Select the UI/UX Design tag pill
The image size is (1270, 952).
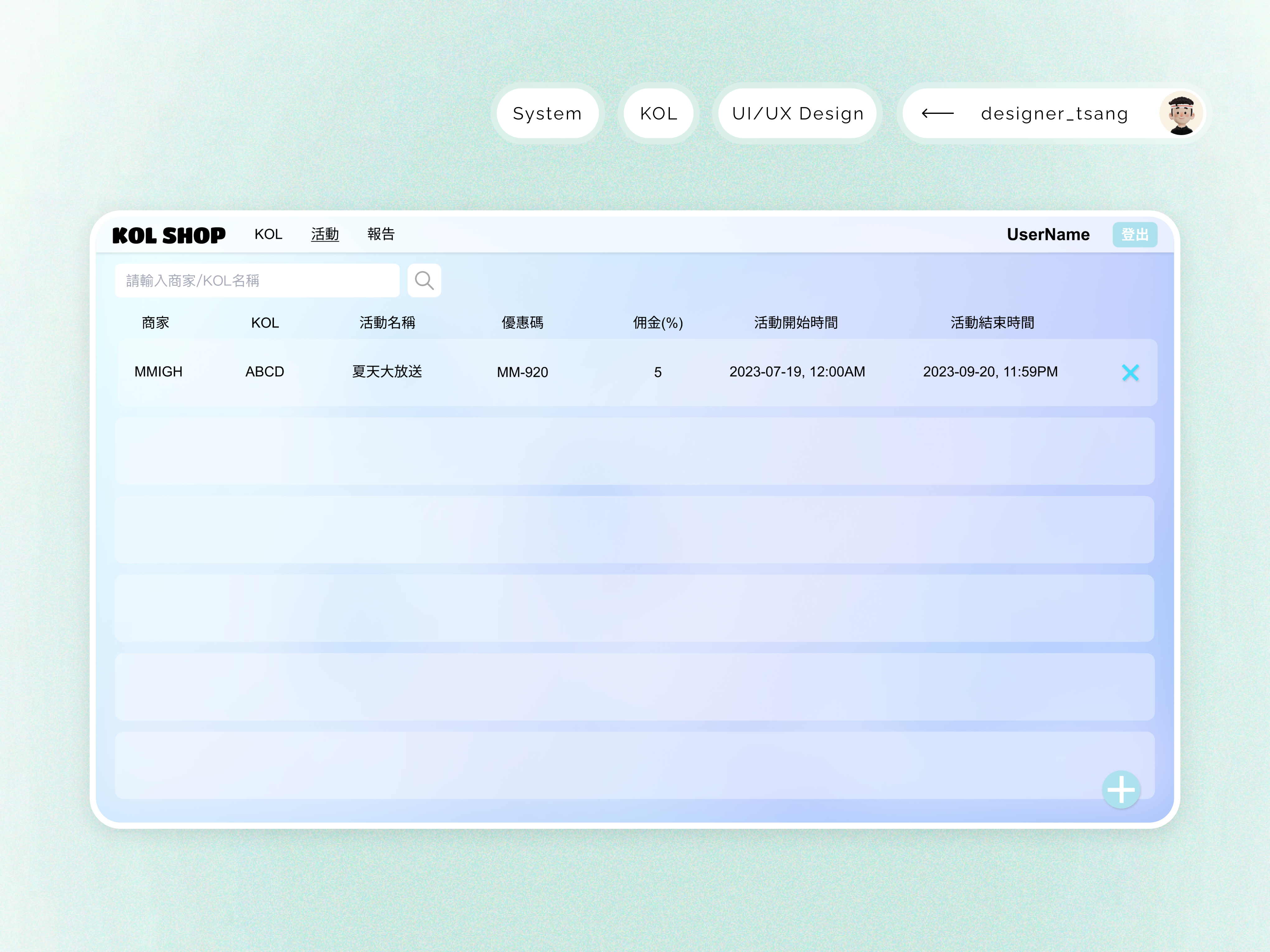[x=797, y=114]
